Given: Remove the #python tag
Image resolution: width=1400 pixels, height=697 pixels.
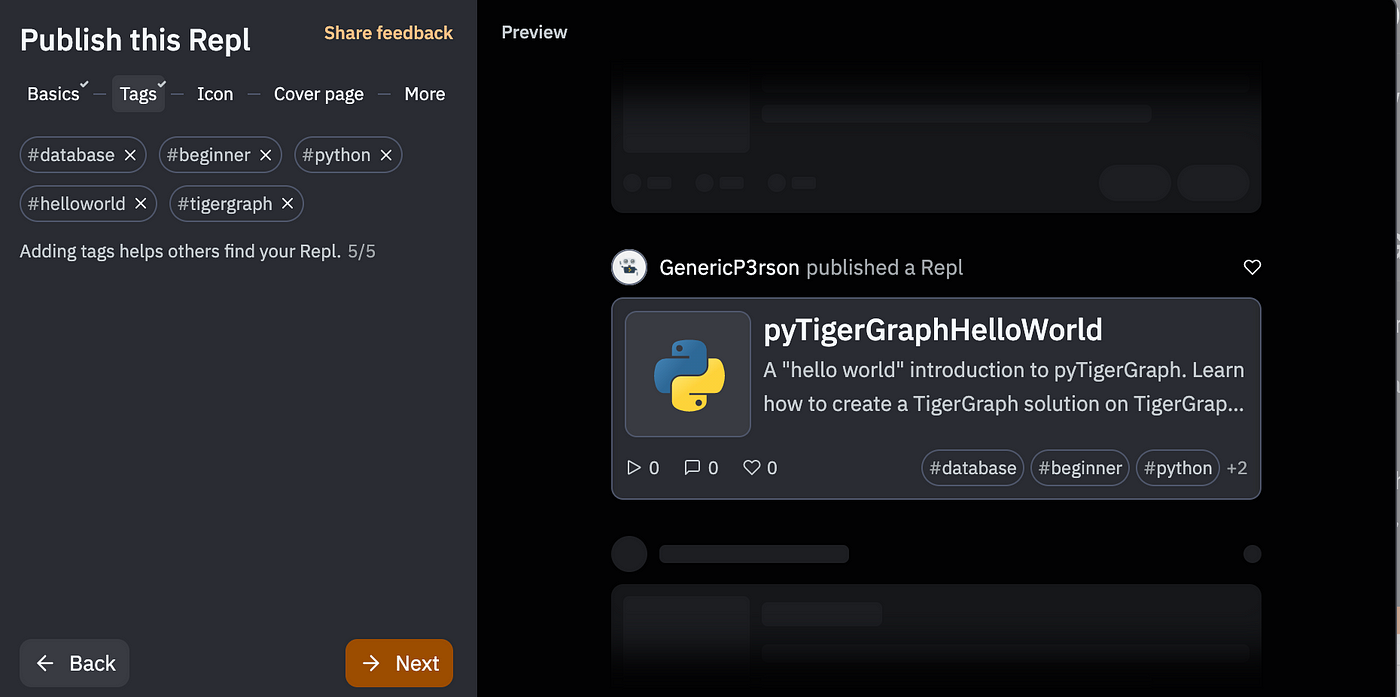Looking at the screenshot, I should [385, 155].
